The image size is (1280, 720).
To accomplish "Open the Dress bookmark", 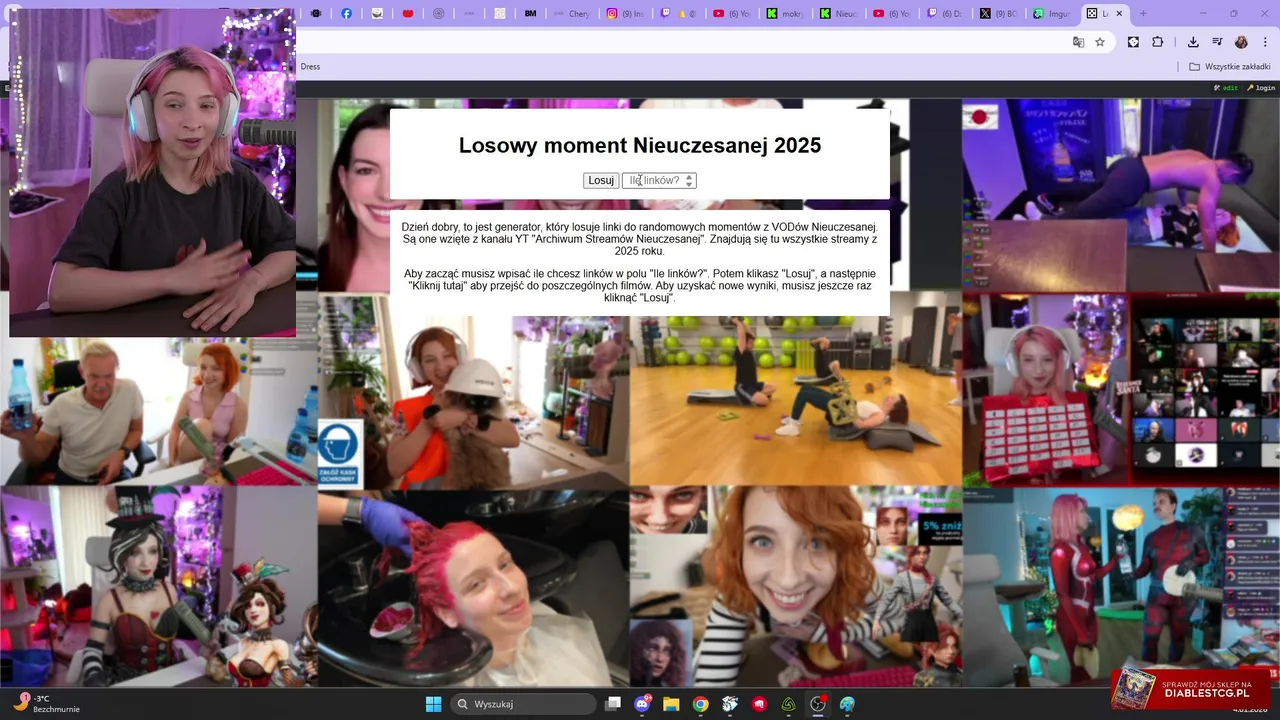I will [310, 67].
